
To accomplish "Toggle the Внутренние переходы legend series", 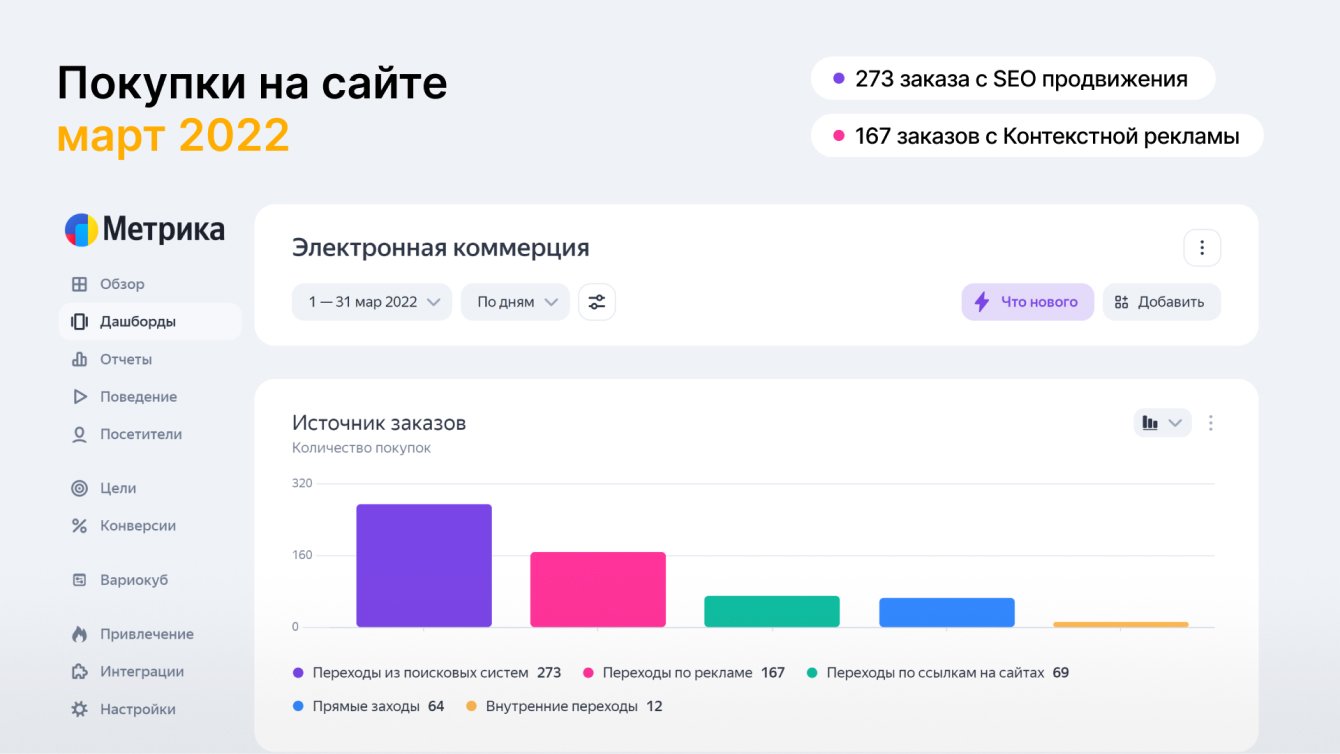I will click(564, 706).
